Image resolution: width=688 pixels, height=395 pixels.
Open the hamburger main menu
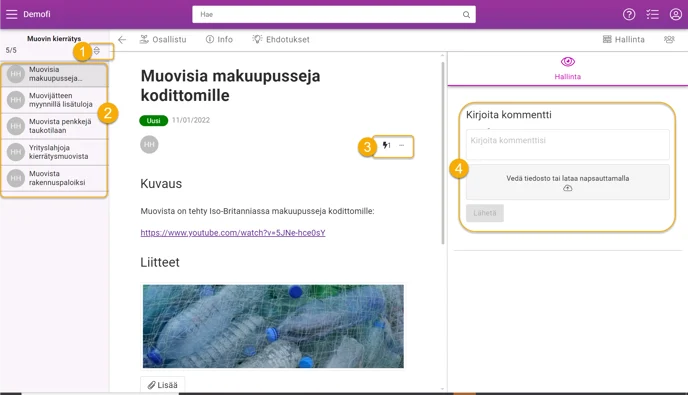click(11, 14)
